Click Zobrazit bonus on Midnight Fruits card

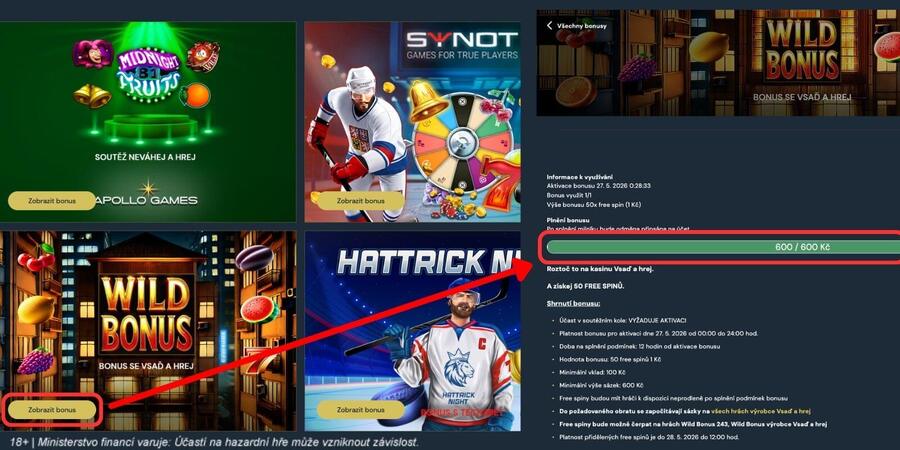(52, 201)
